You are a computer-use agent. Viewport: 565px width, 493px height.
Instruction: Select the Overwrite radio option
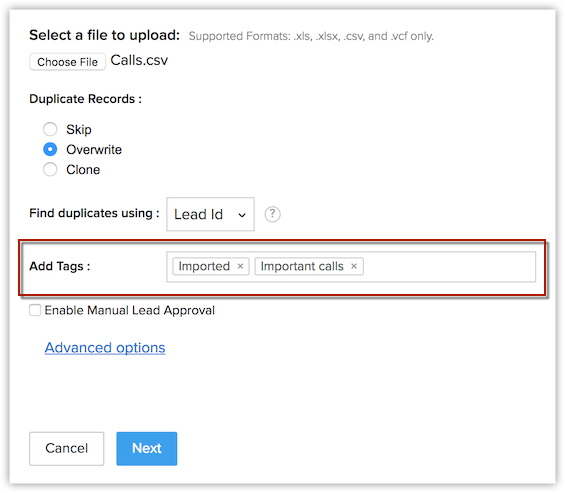[x=50, y=149]
